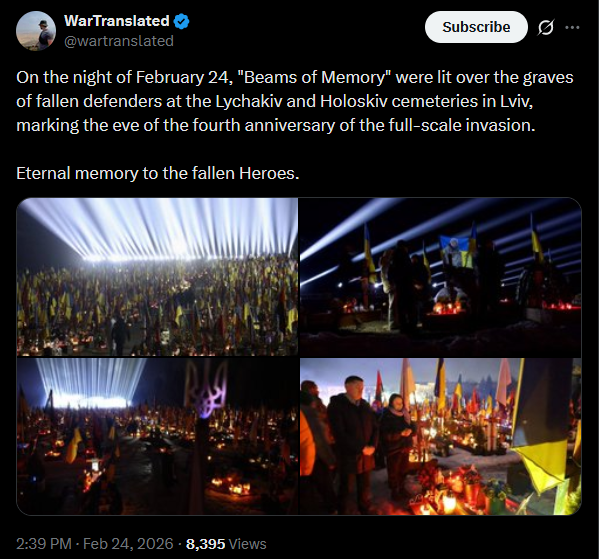Open the Grok explain-post icon
This screenshot has height=559, width=599.
(x=546, y=27)
